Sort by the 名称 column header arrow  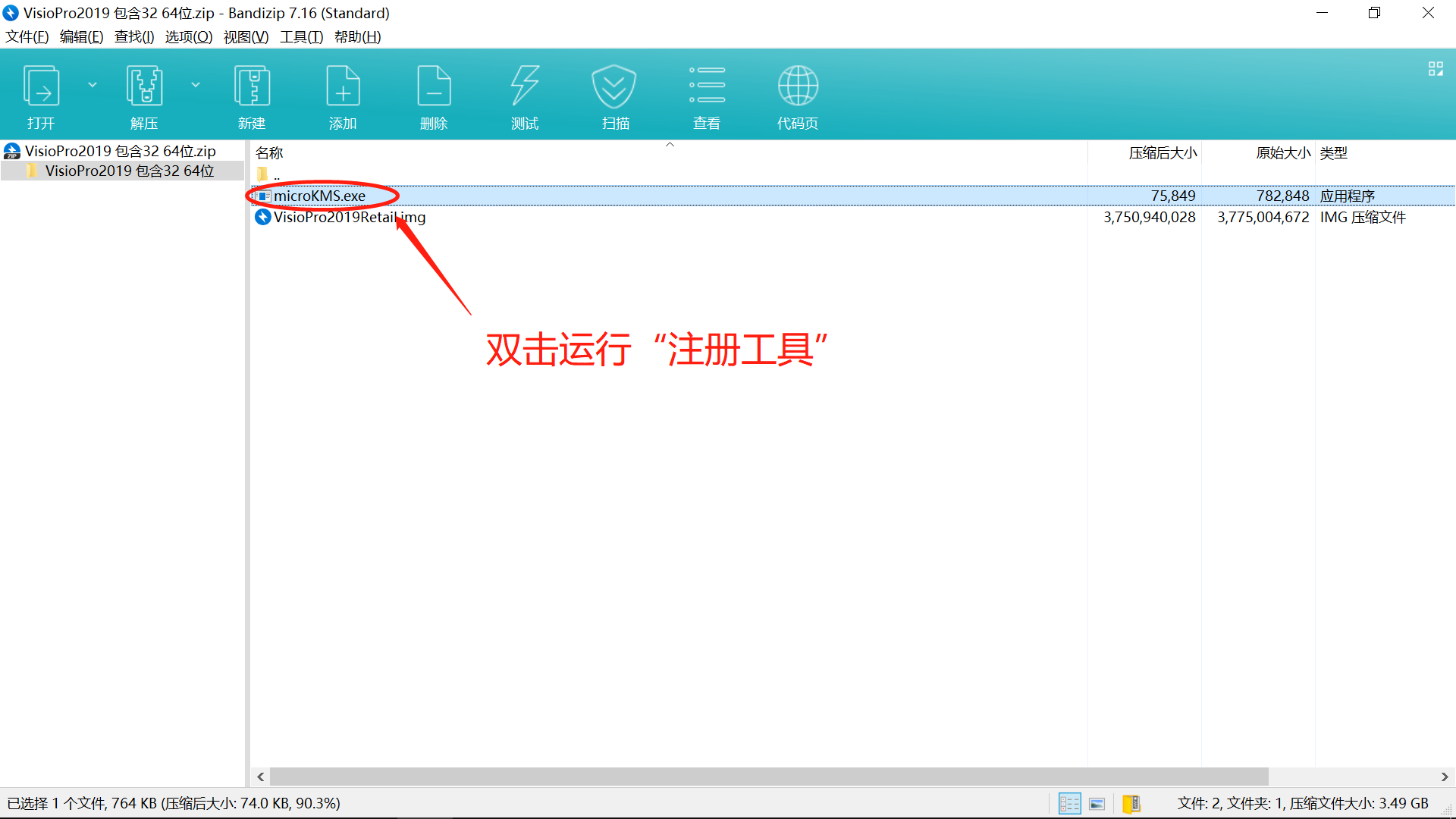click(670, 145)
